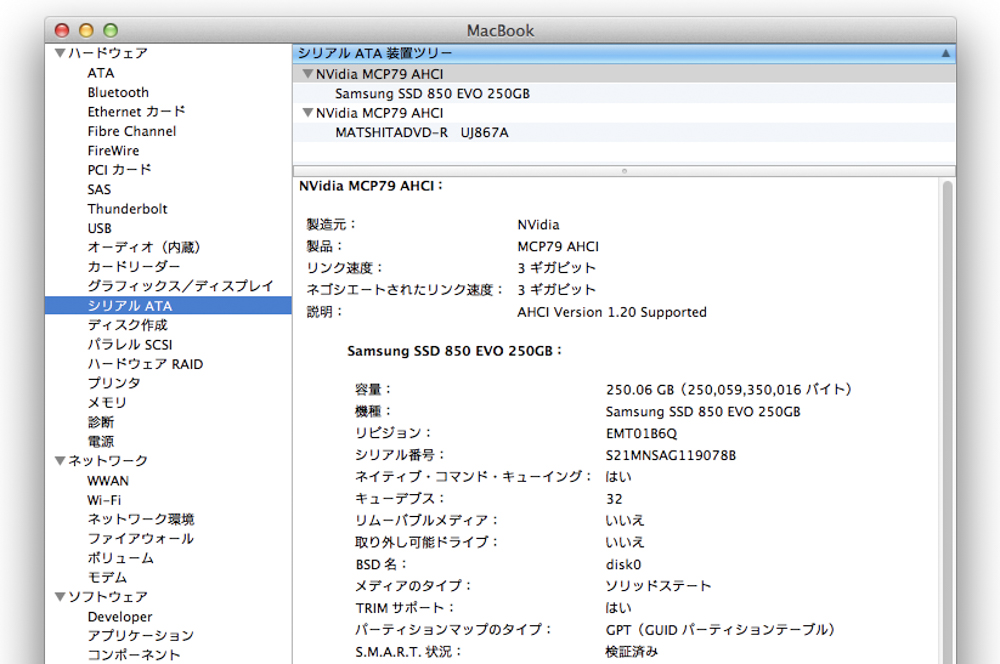The height and width of the screenshot is (664, 1000).
Task: Click the yellow minimize window button
Action: click(x=86, y=30)
